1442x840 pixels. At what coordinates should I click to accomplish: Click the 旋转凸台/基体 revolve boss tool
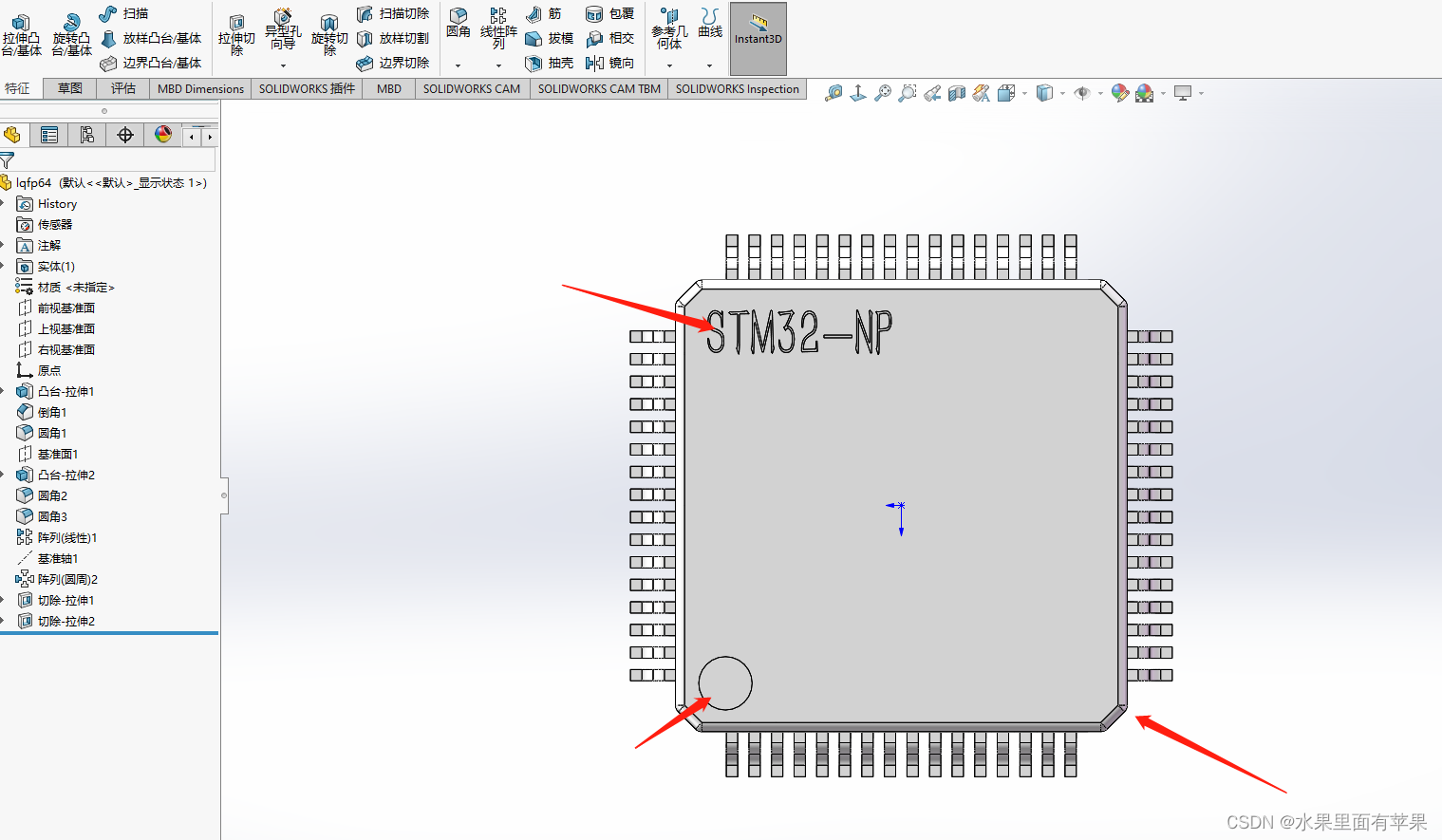(x=71, y=35)
